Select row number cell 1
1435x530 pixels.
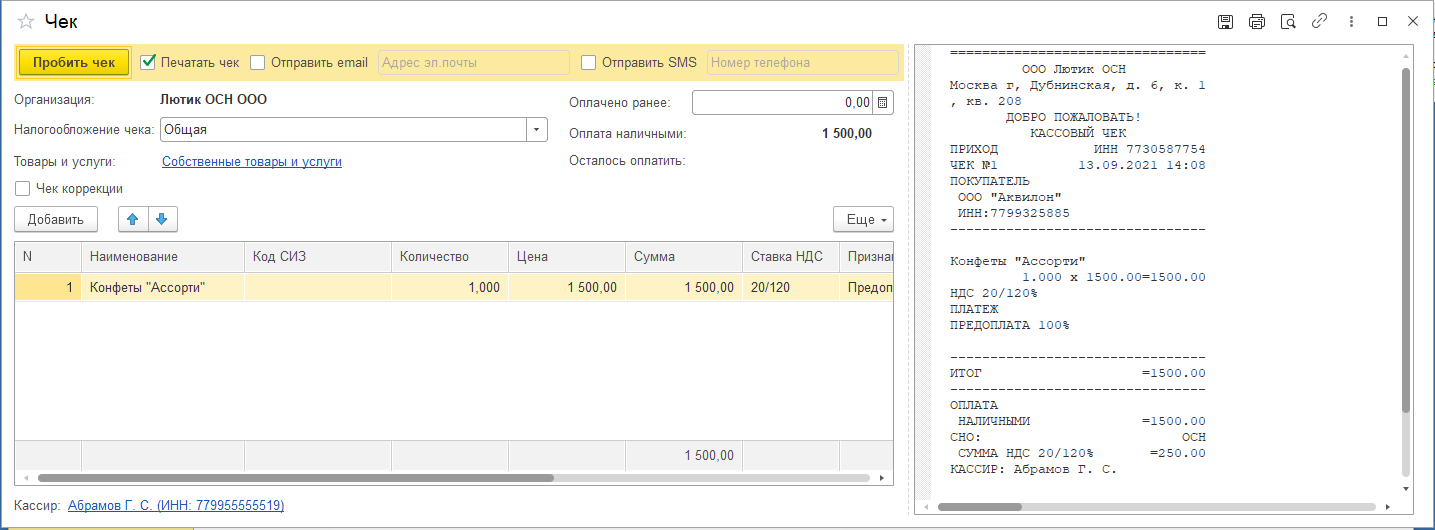[x=47, y=287]
